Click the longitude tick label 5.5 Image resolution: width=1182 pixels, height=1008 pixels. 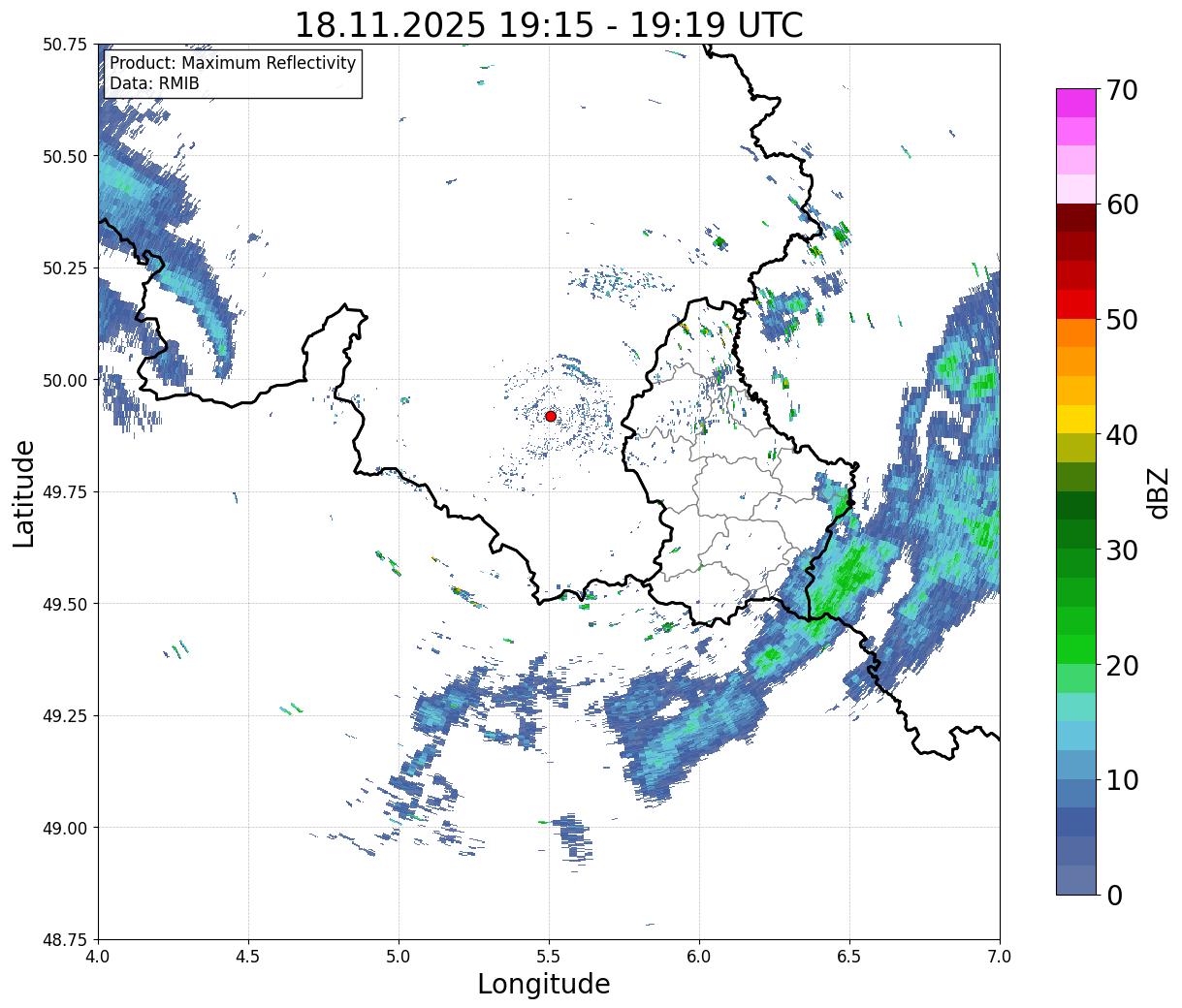549,956
